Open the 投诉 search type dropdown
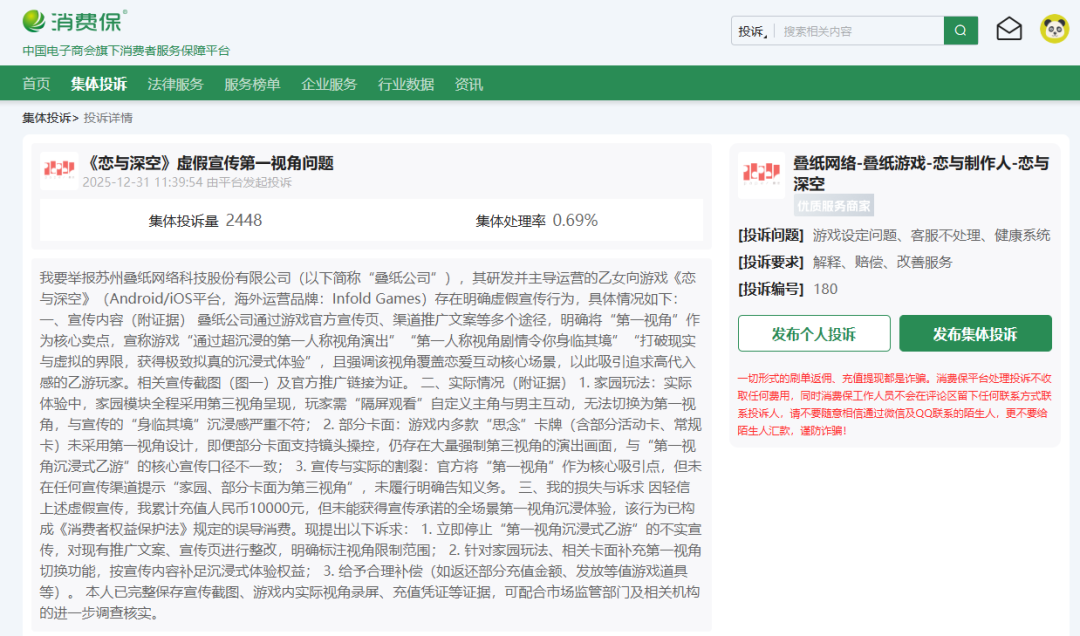 tap(753, 31)
